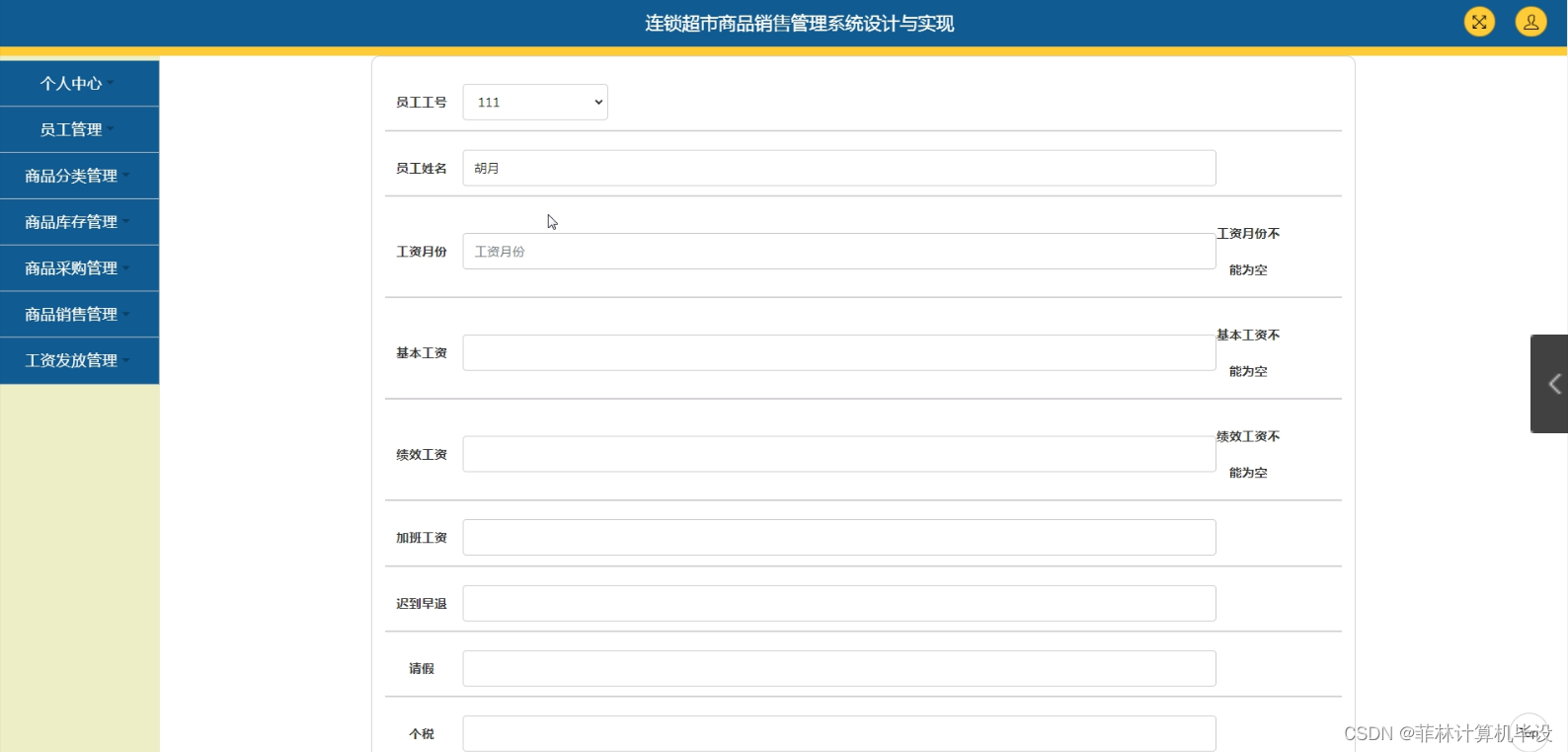Screen dimensions: 1568x752
Task: Focus the 加班工资 input field
Action: tap(839, 538)
